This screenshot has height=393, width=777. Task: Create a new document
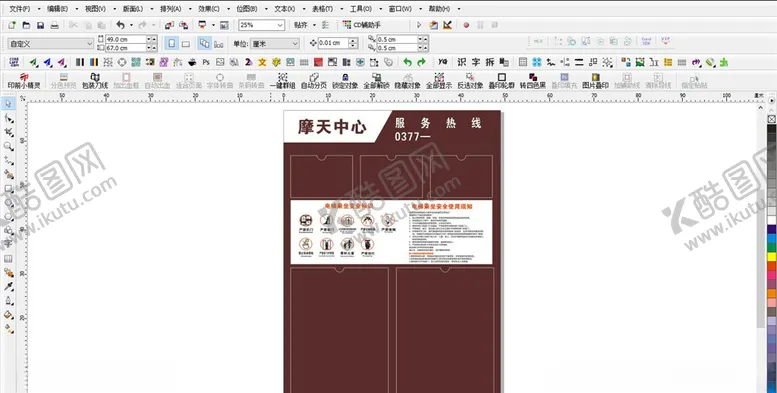pos(12,25)
